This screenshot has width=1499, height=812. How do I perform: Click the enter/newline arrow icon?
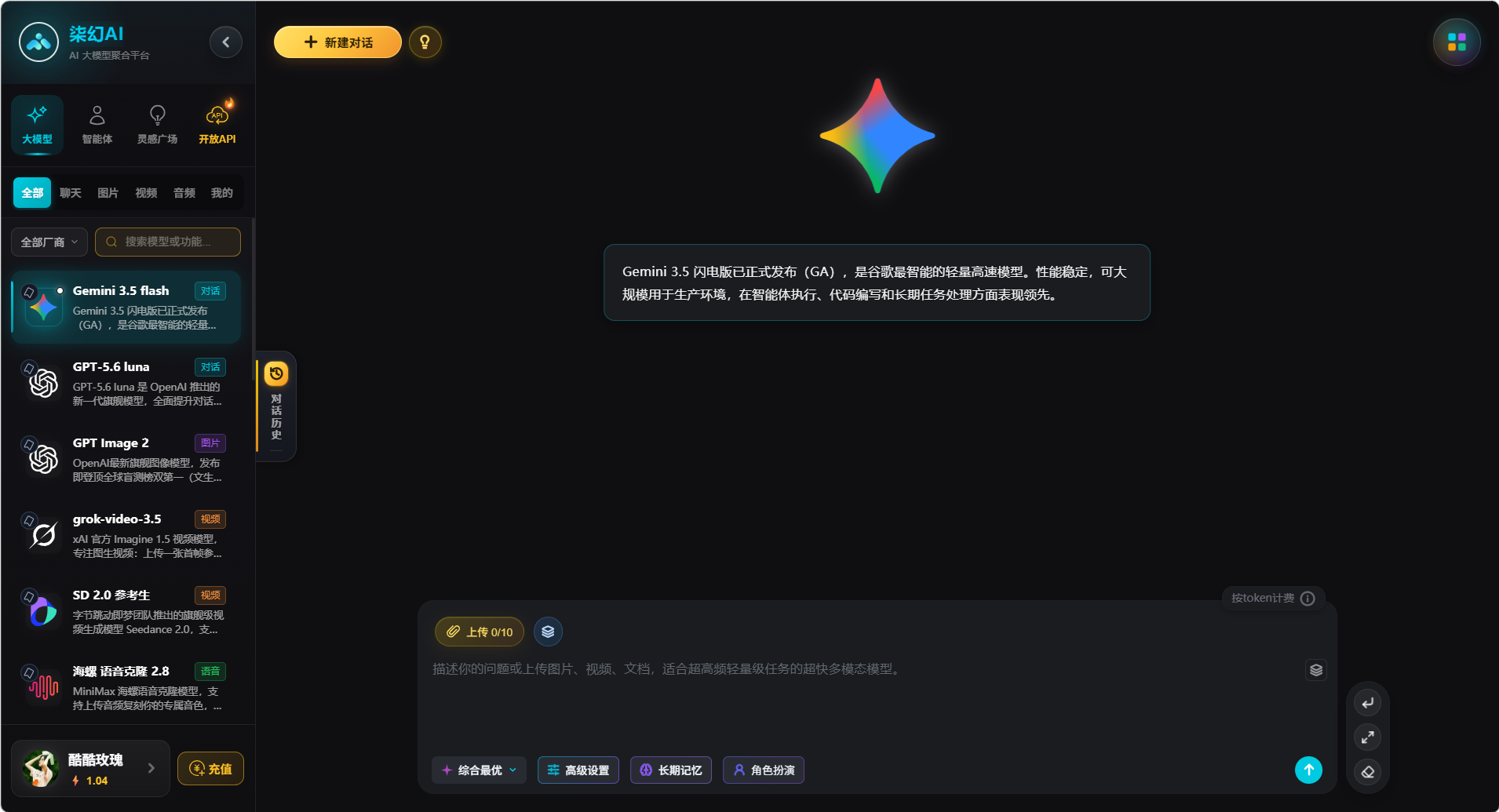click(x=1368, y=703)
